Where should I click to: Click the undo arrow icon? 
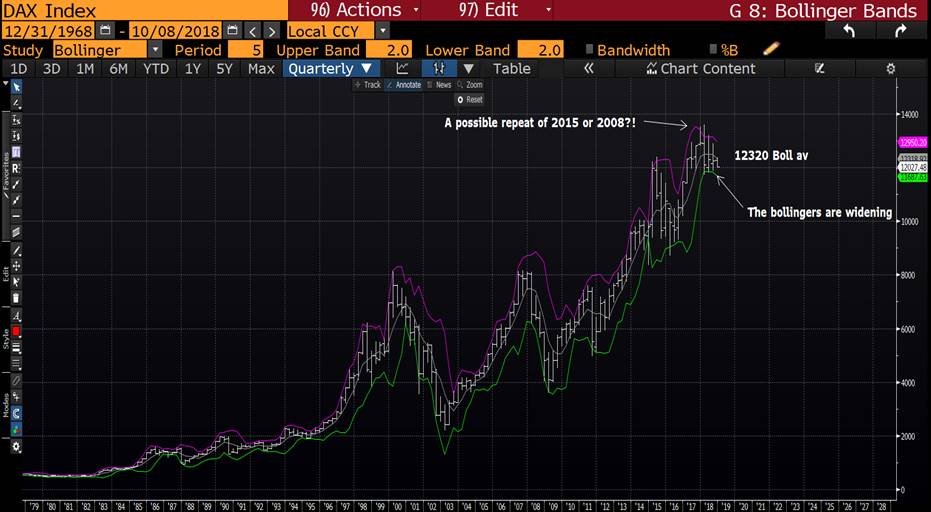(849, 31)
